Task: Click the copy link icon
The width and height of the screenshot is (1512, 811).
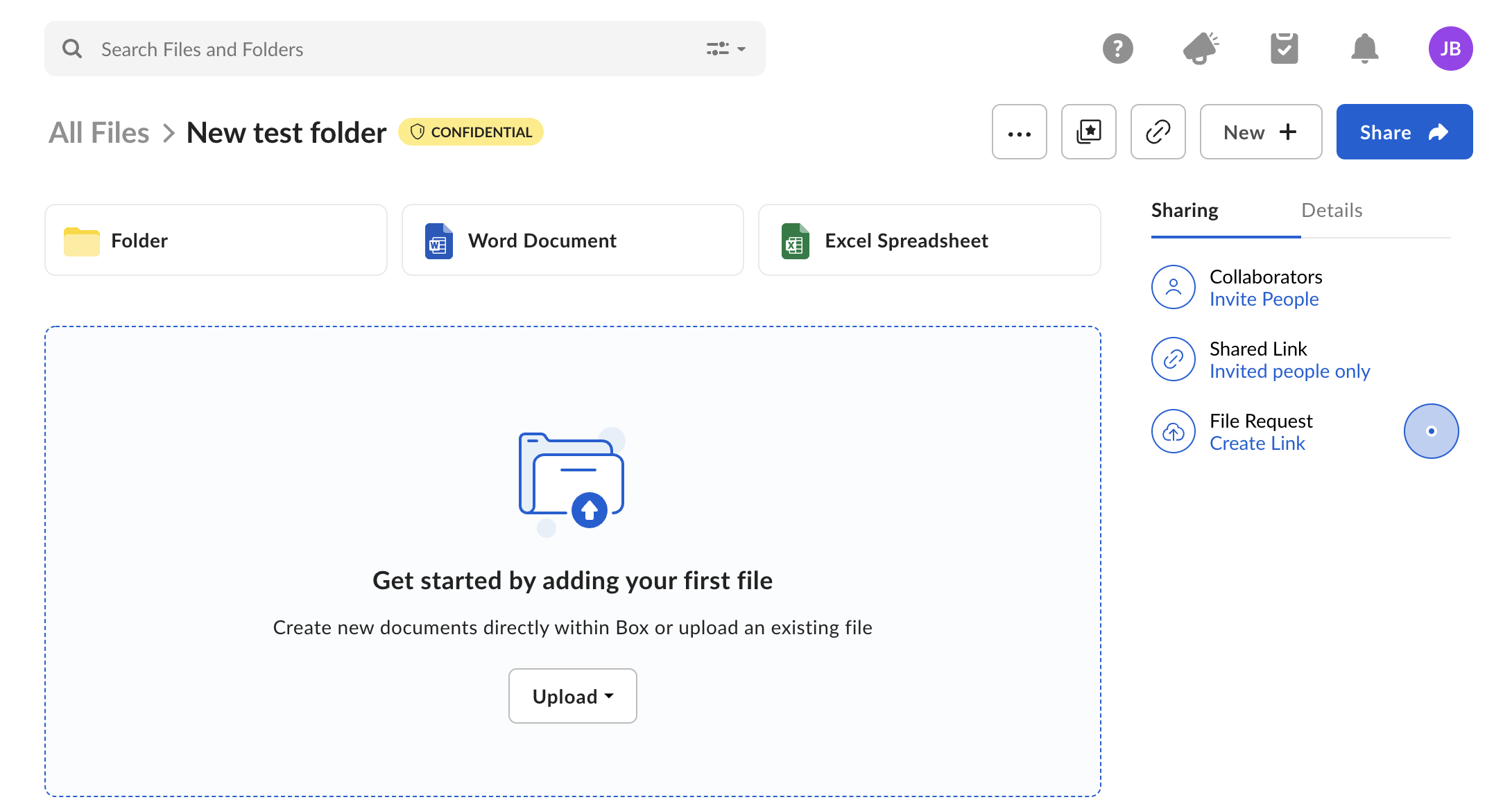Action: click(1158, 131)
